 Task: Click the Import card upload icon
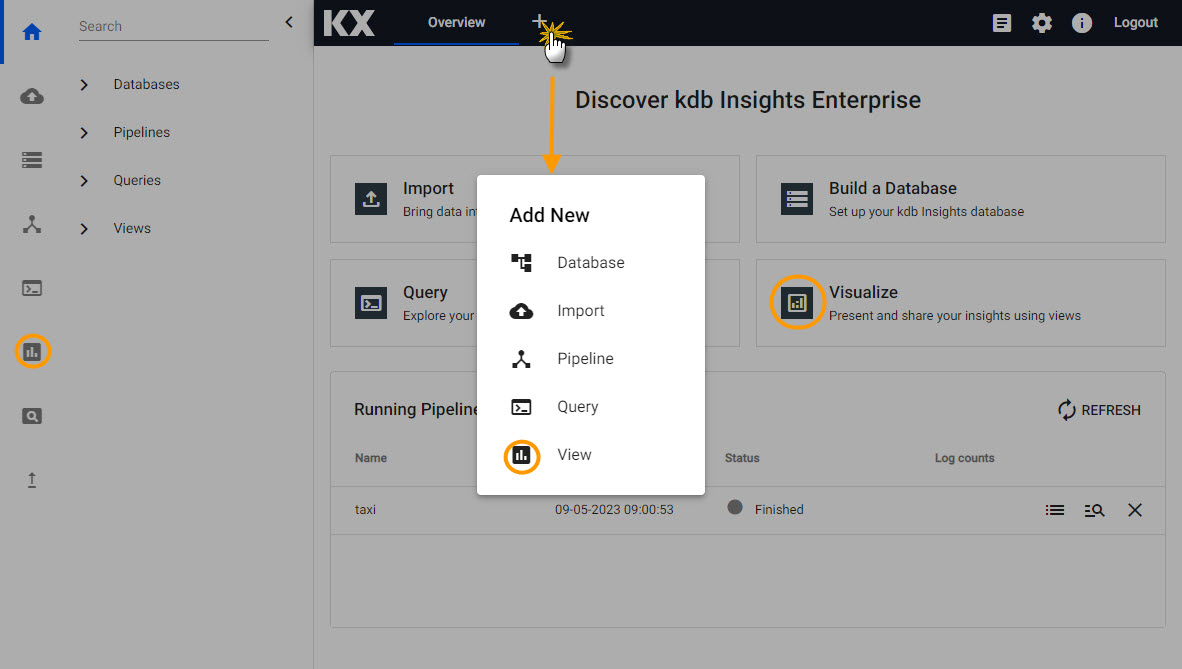(371, 199)
